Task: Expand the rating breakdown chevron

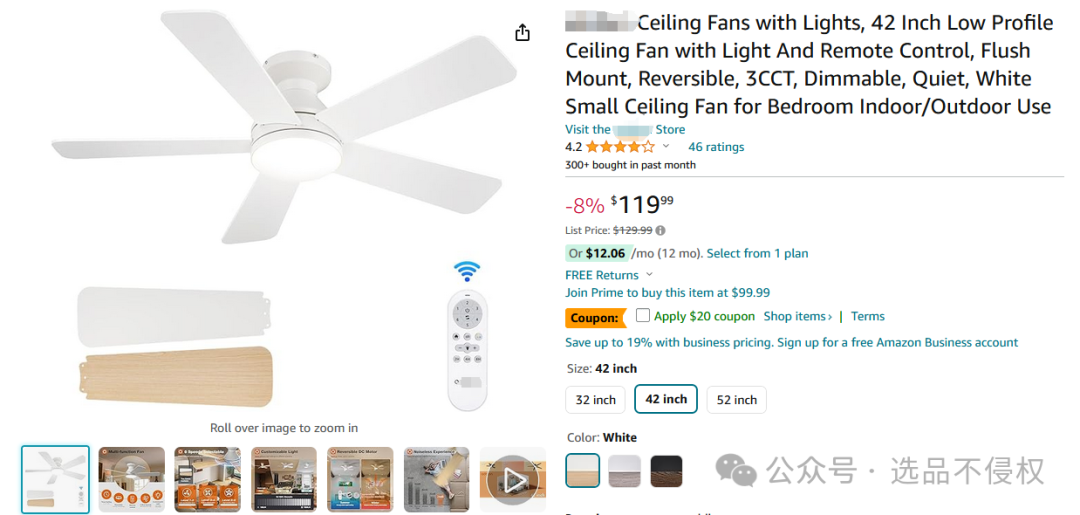Action: point(666,147)
